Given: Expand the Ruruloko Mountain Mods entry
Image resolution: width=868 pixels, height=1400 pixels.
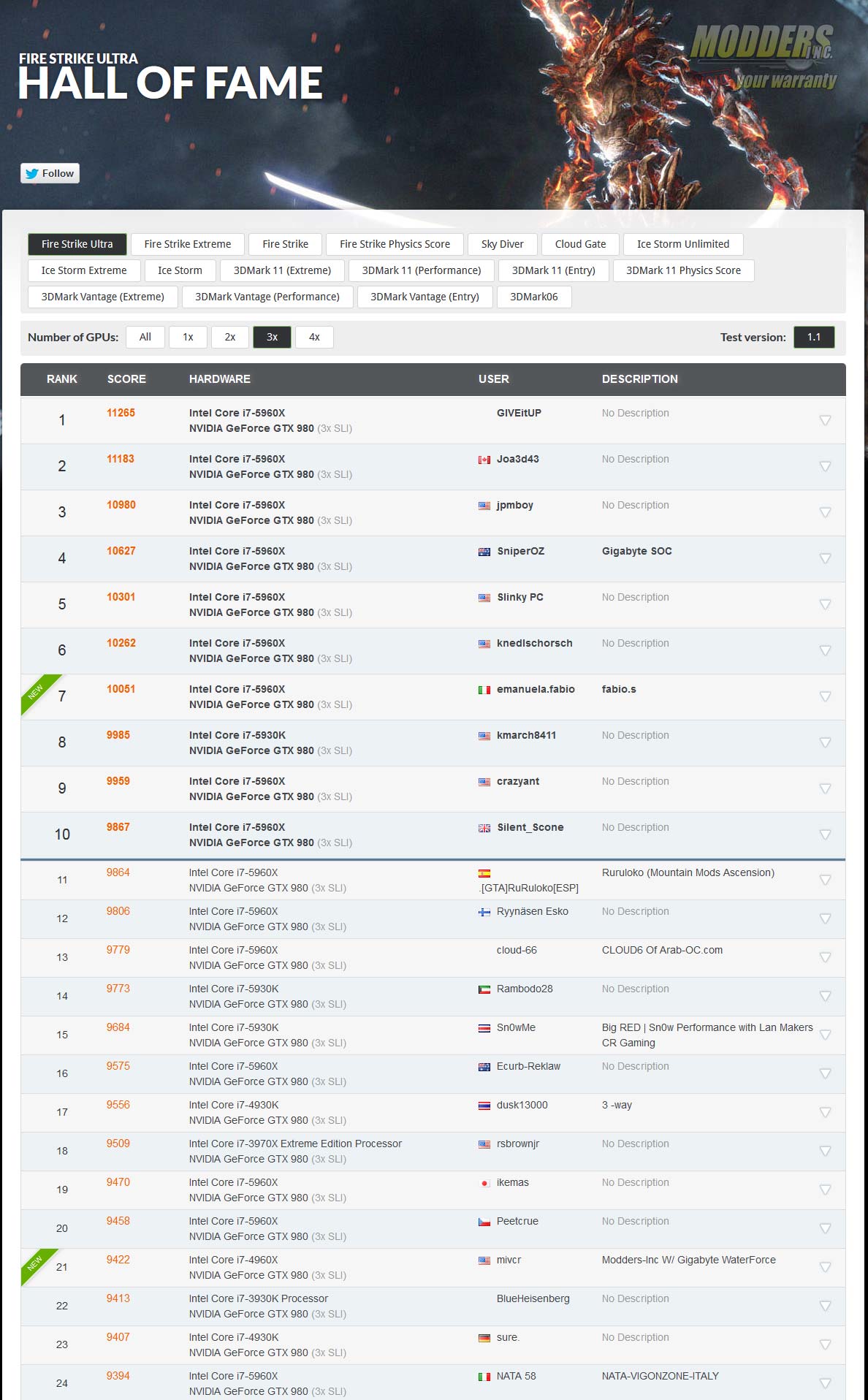Looking at the screenshot, I should click(x=825, y=880).
